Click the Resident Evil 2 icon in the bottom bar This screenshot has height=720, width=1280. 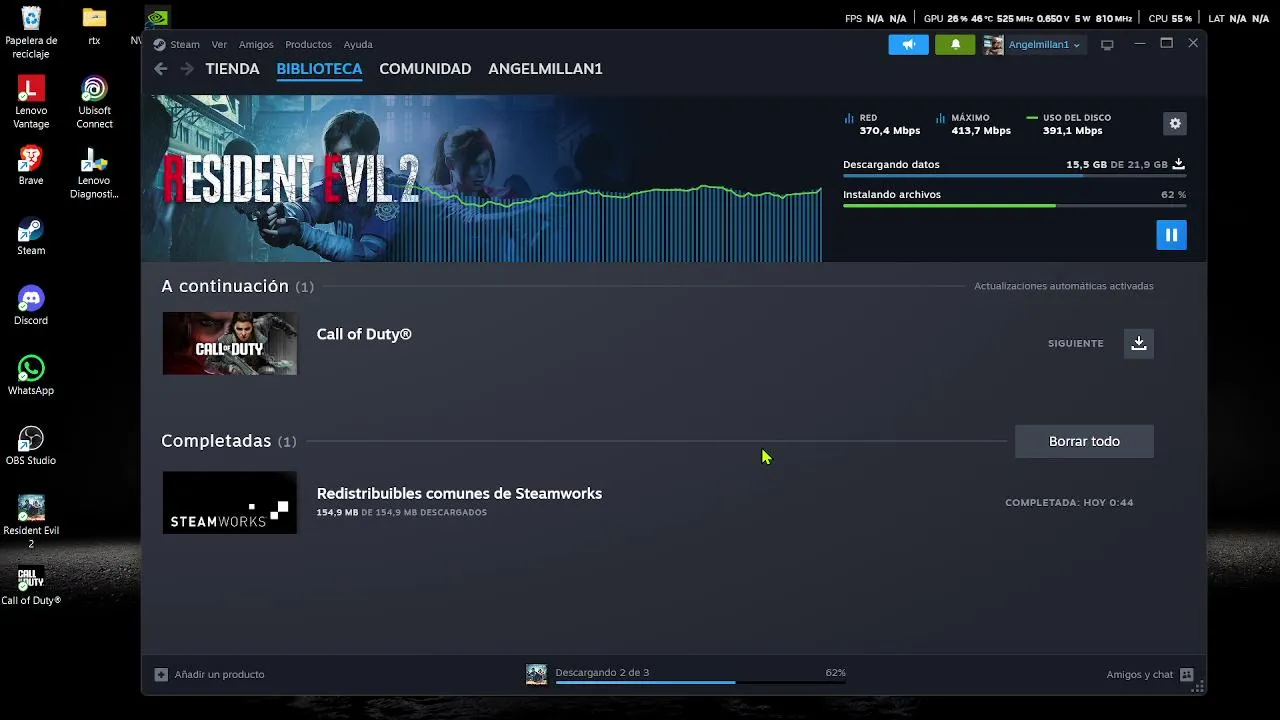tap(537, 674)
